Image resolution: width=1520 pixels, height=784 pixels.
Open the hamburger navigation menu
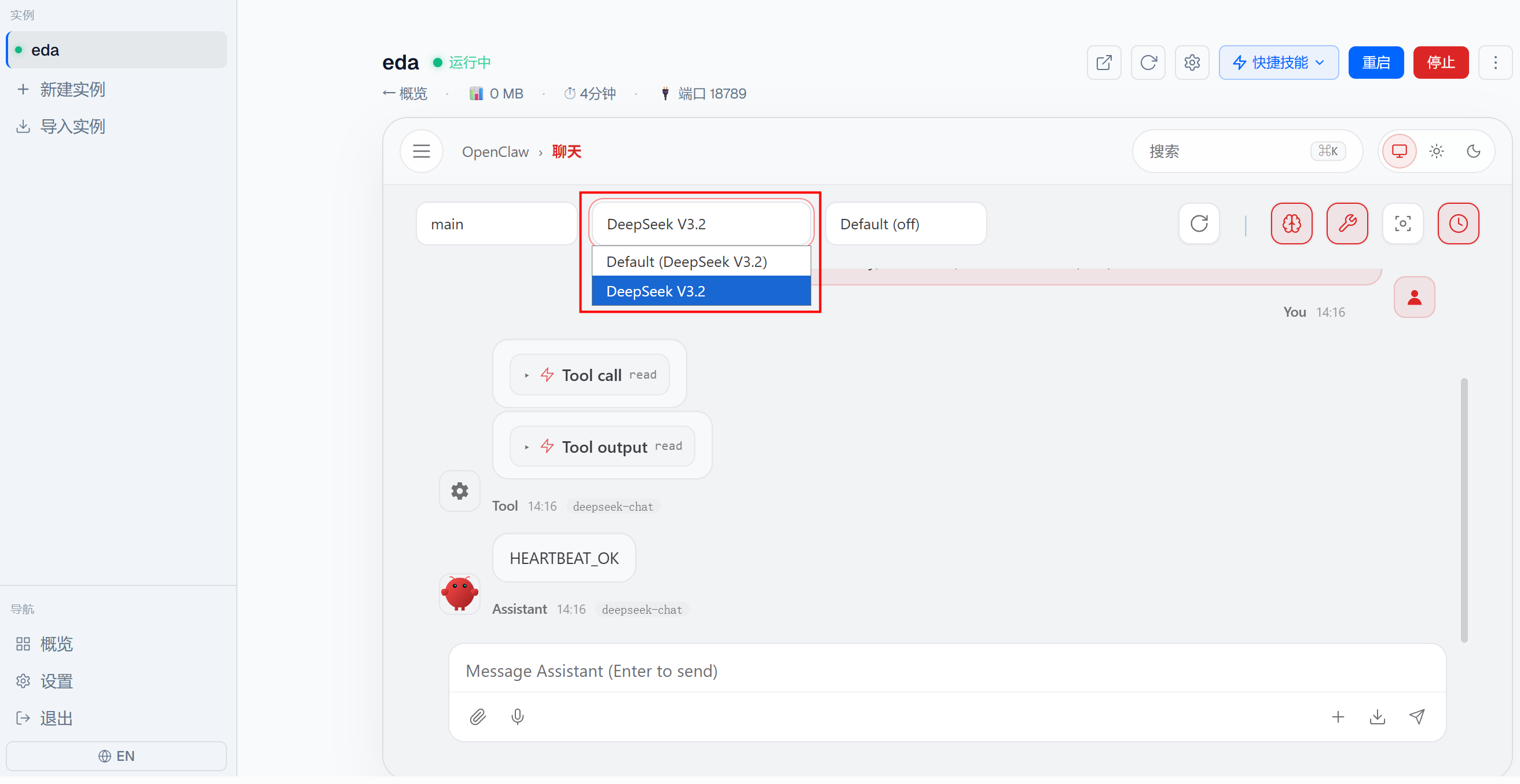click(422, 151)
